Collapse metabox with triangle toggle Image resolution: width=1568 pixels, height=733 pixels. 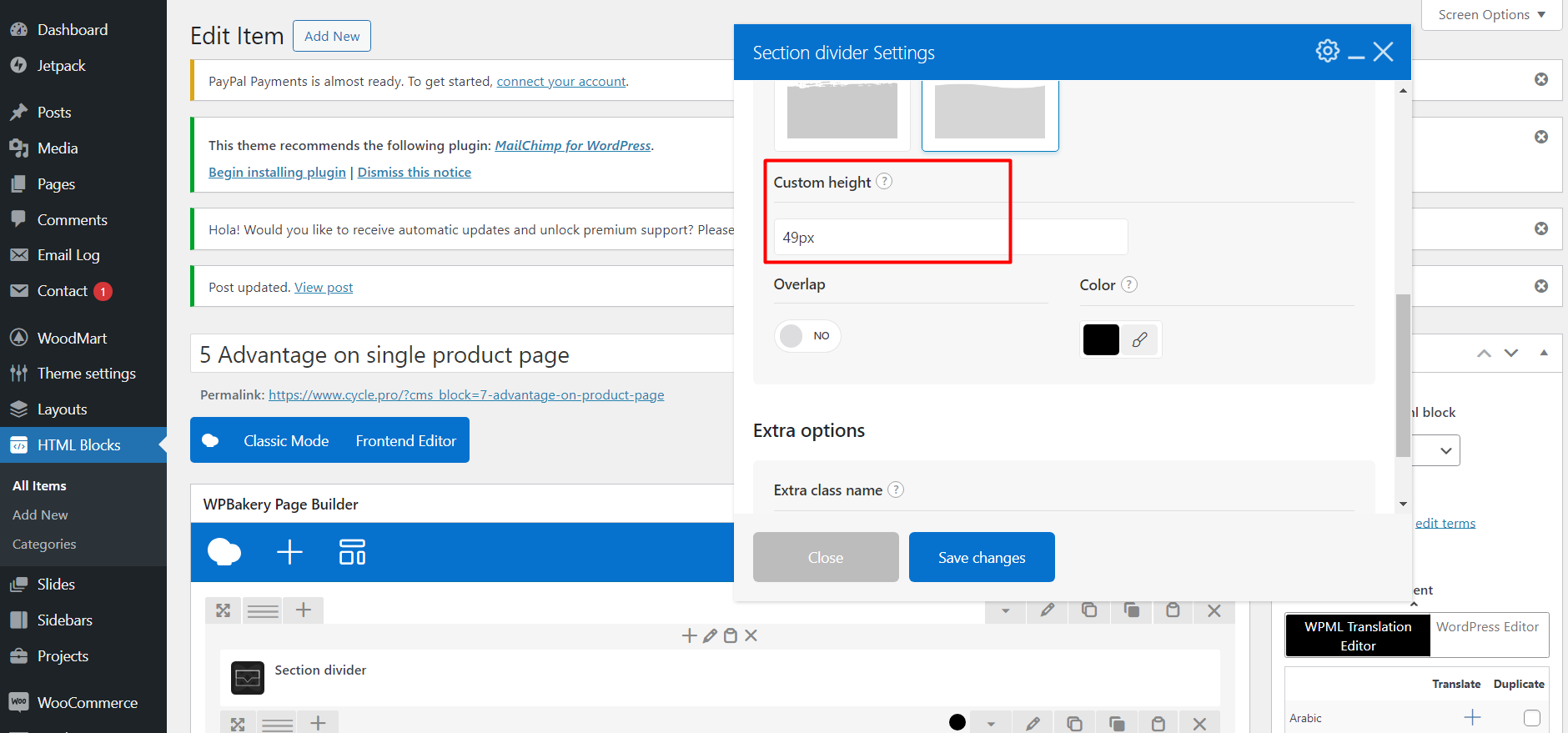click(x=1544, y=353)
